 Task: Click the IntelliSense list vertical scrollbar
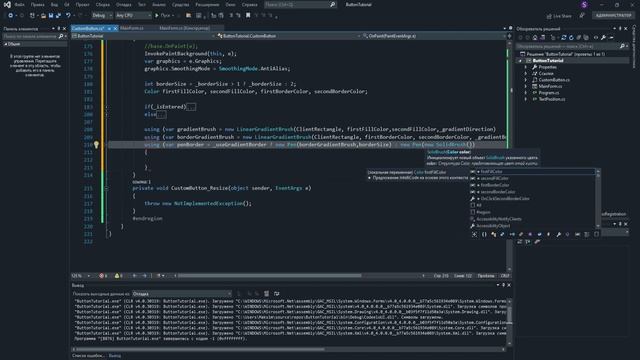click(598, 199)
